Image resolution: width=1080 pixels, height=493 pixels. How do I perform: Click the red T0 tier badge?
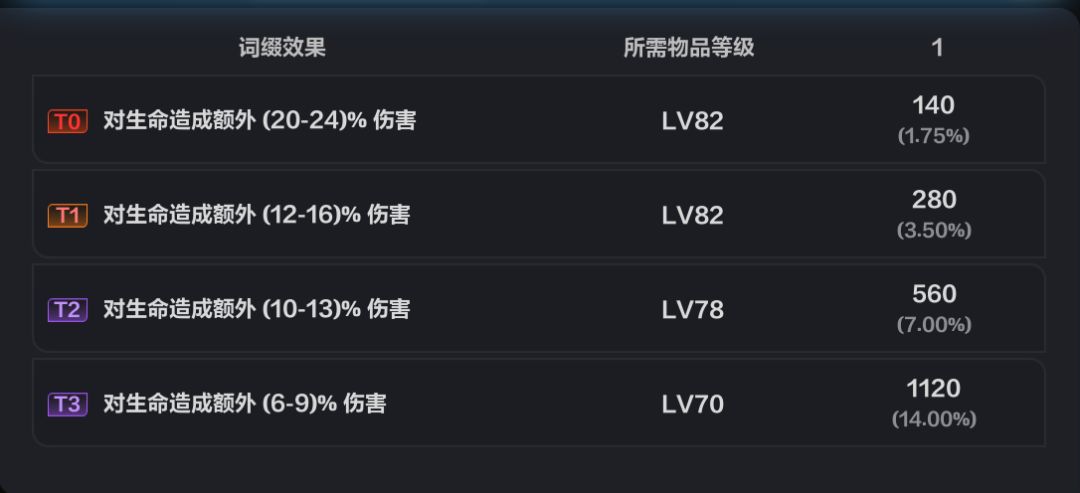(x=67, y=122)
